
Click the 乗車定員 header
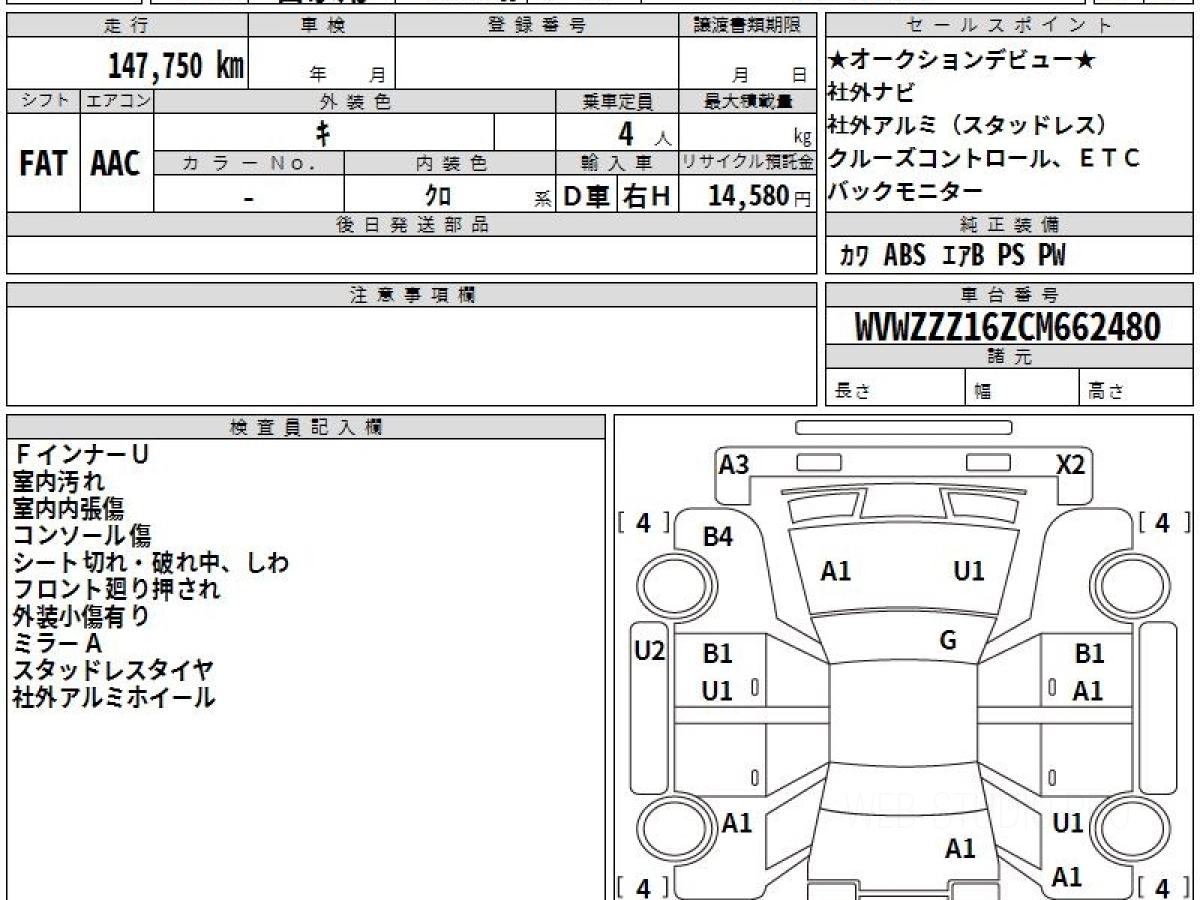point(617,101)
